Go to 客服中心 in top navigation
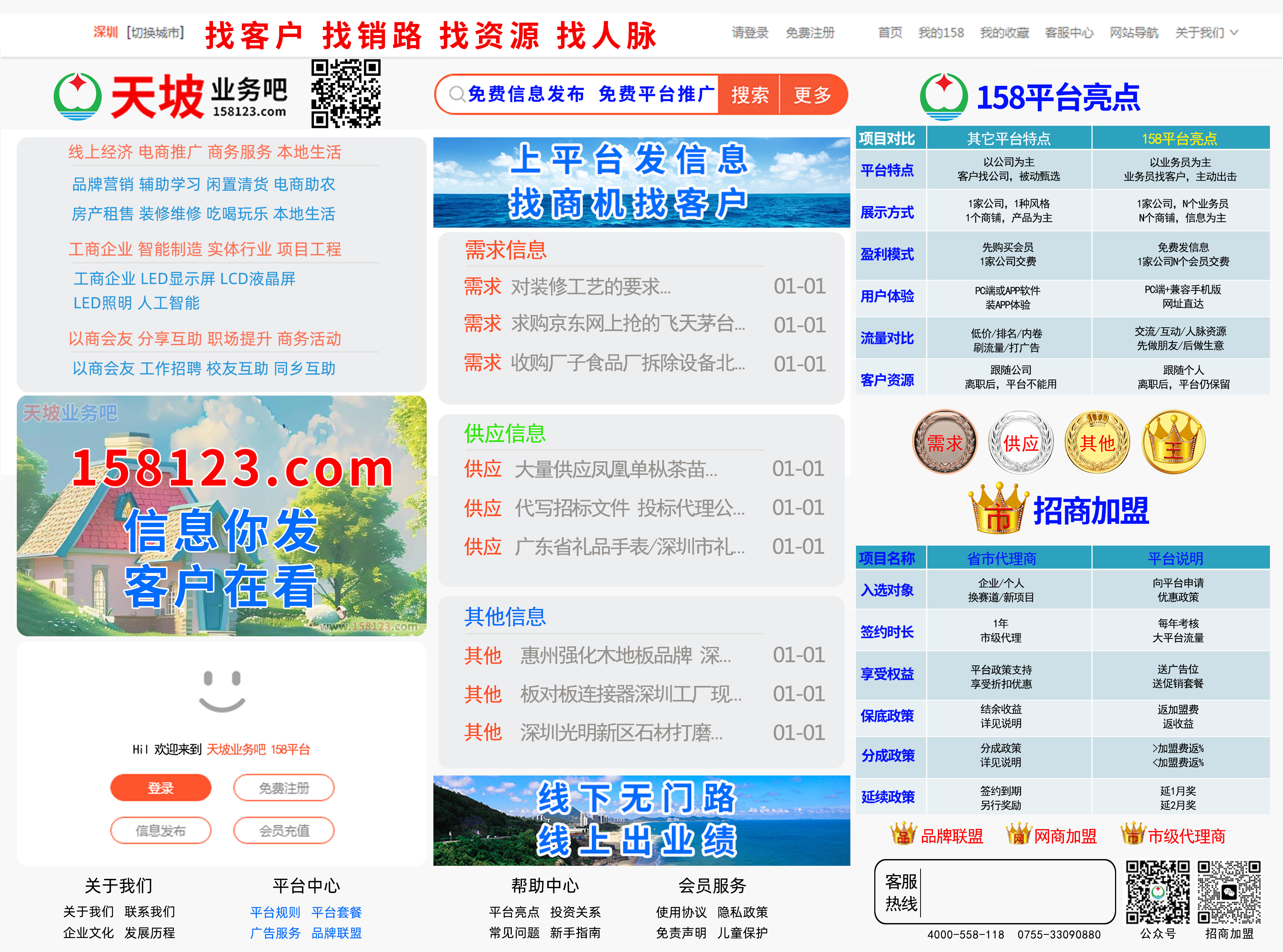Screen dimensions: 1283x952 coord(1069,33)
